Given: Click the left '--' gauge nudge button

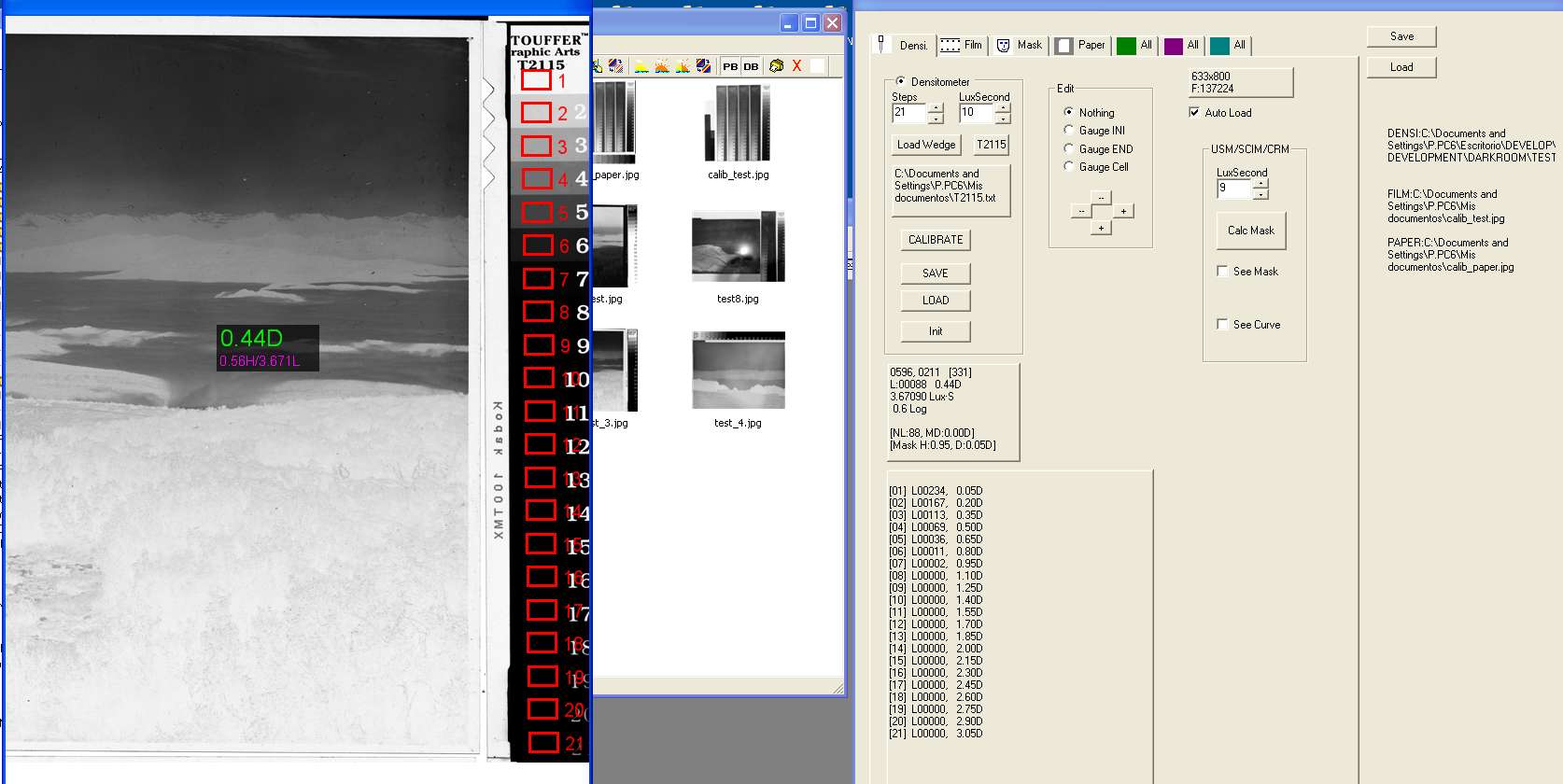Looking at the screenshot, I should point(1080,211).
